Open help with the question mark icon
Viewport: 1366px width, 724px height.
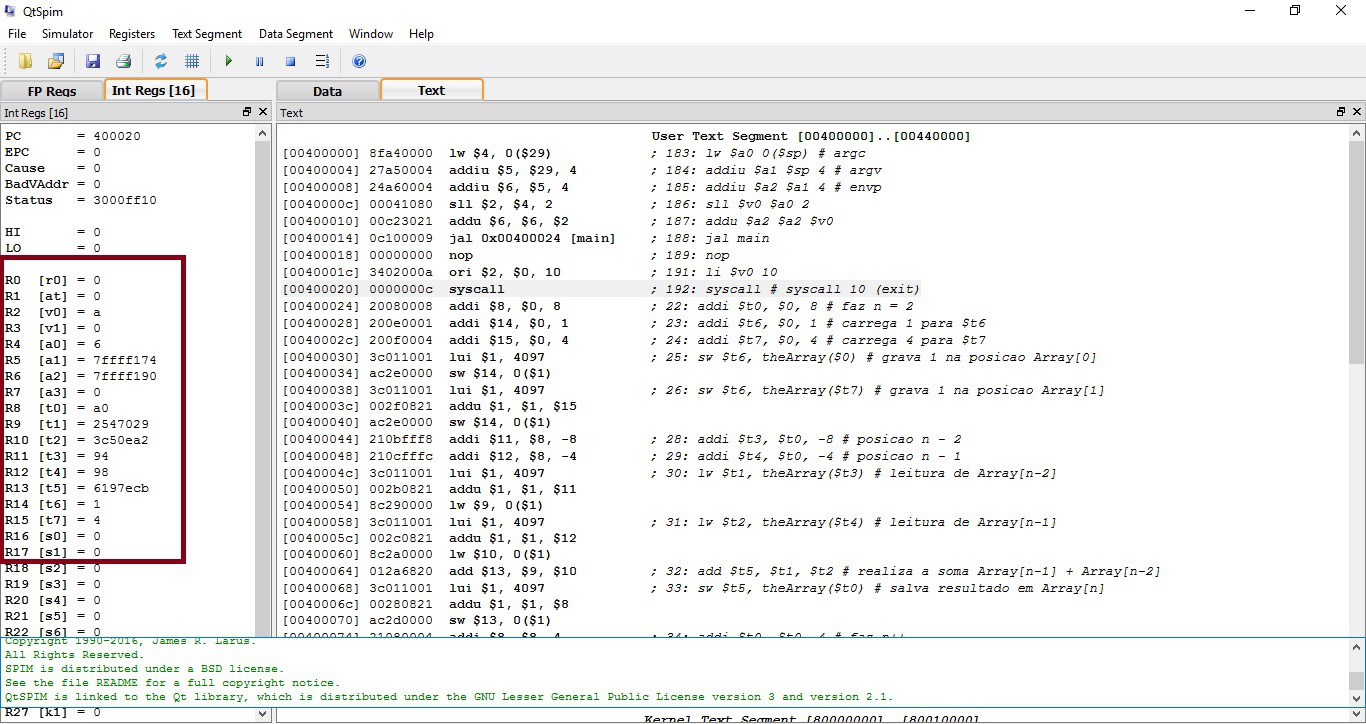[x=359, y=61]
